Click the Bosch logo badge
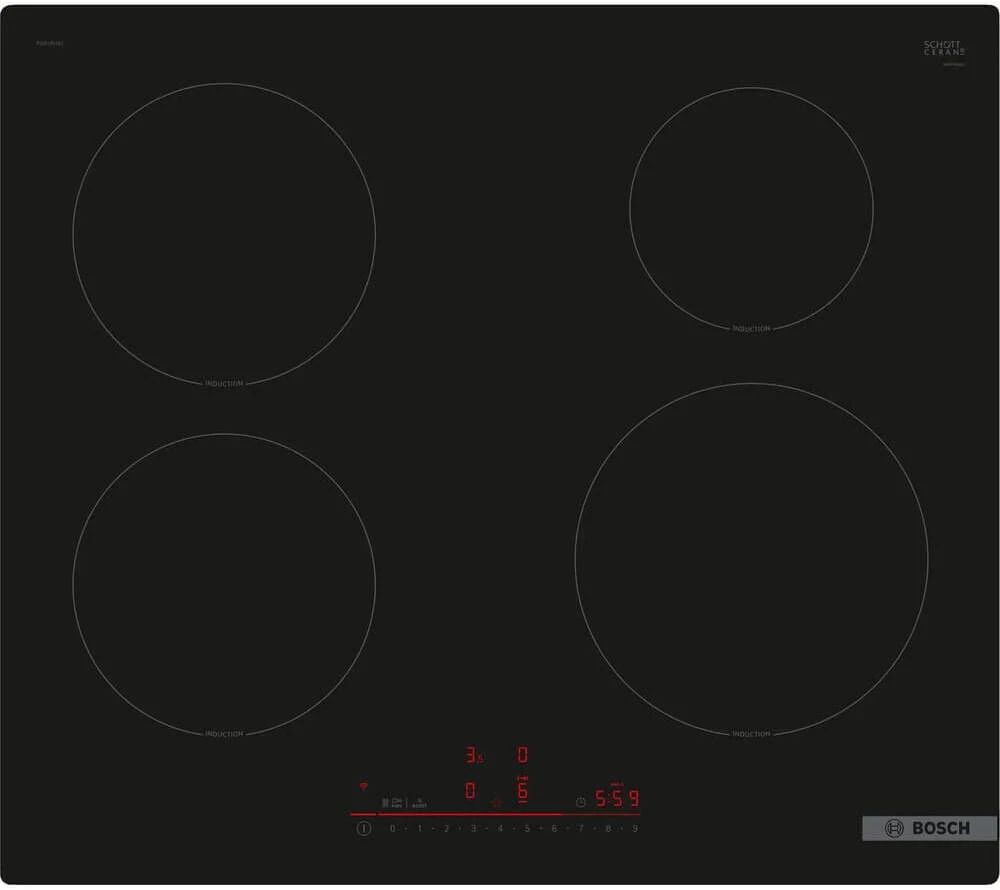 tap(929, 828)
